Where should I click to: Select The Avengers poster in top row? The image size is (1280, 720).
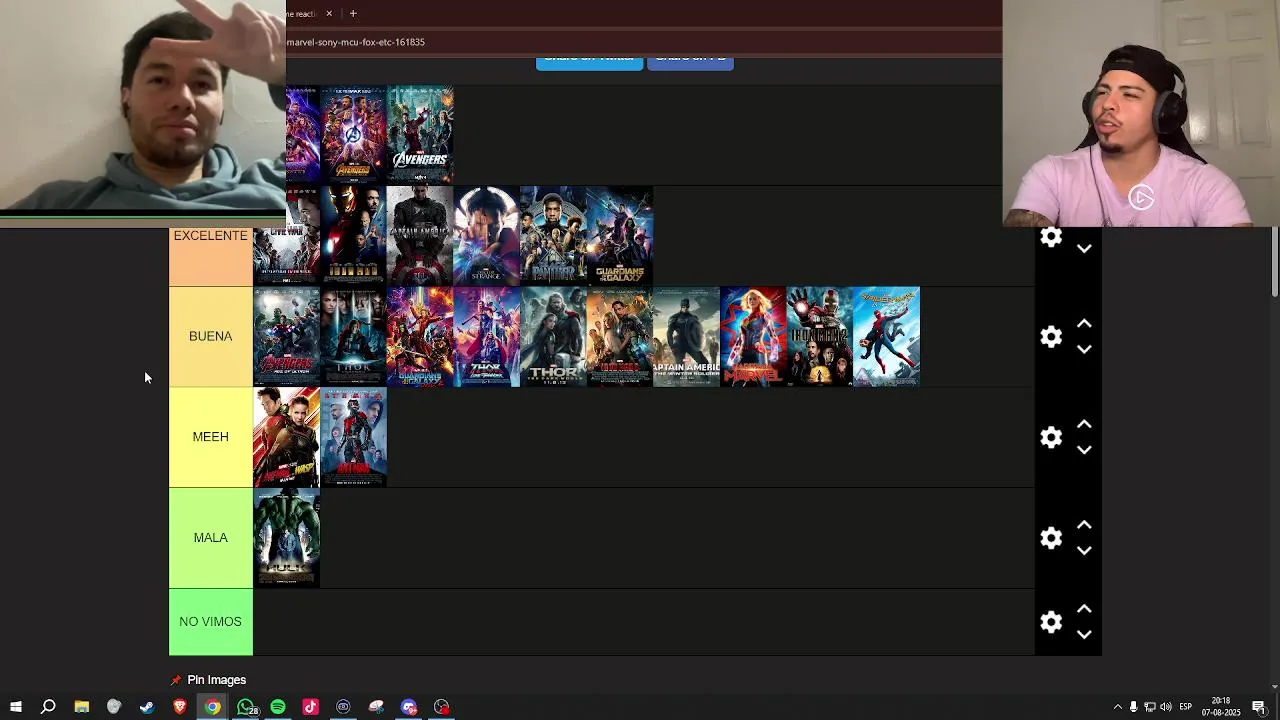[x=420, y=135]
